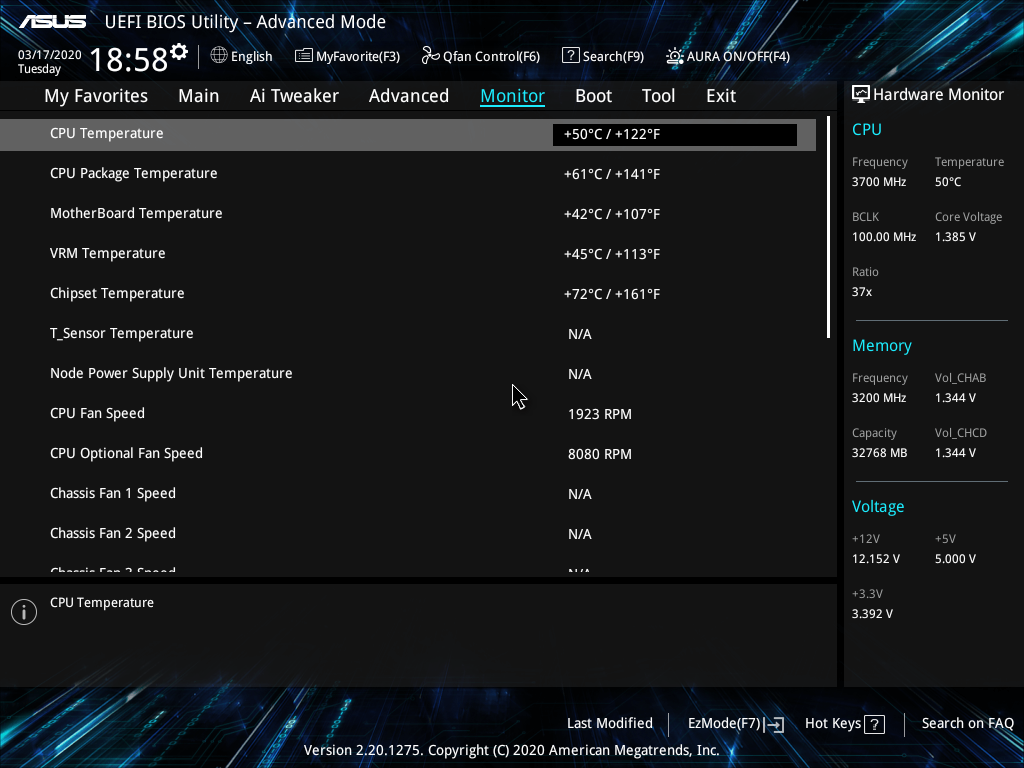Viewport: 1024px width, 768px height.
Task: Change language from English
Action: (x=251, y=56)
